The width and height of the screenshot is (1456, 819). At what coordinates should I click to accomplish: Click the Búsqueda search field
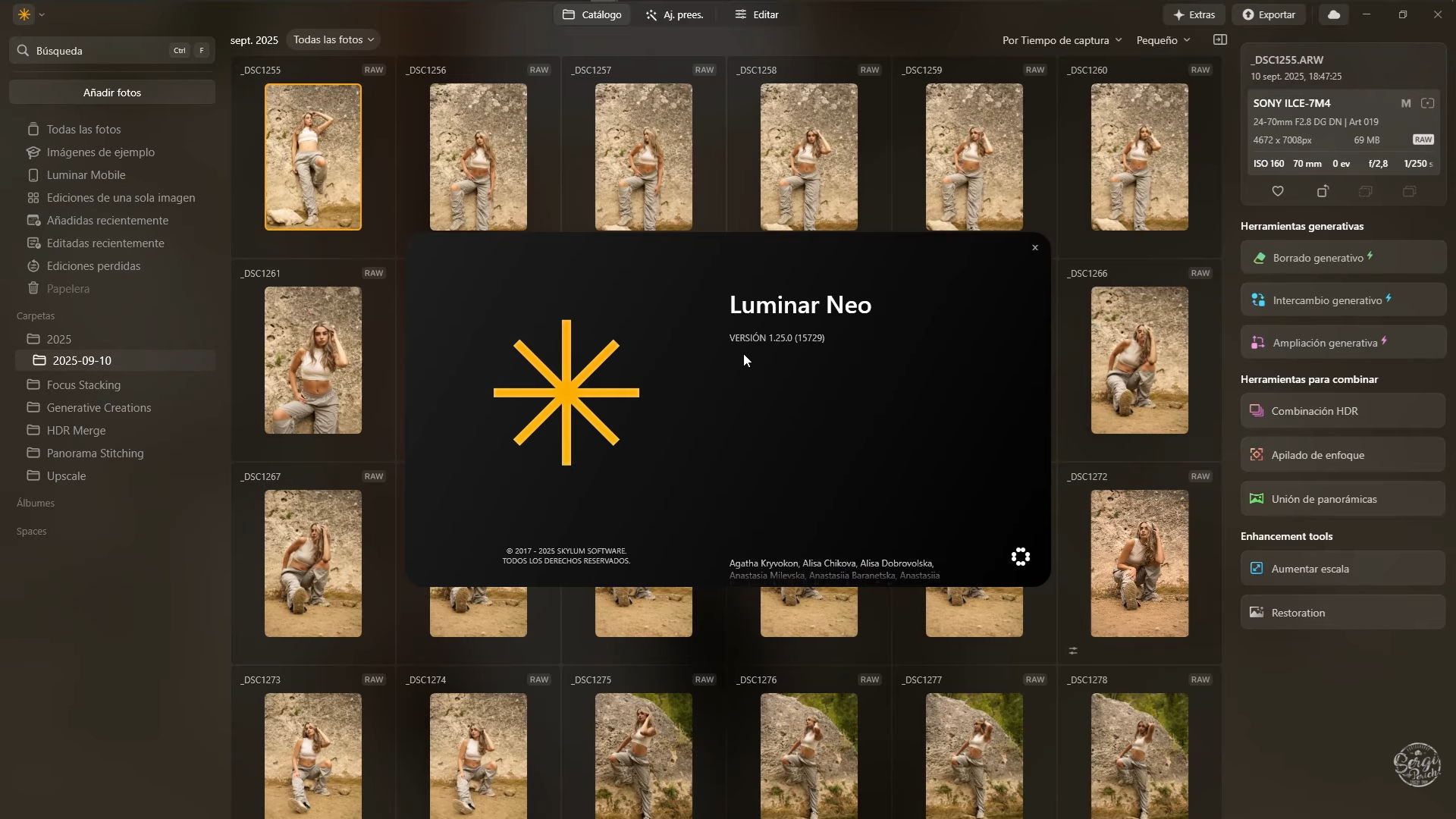99,51
